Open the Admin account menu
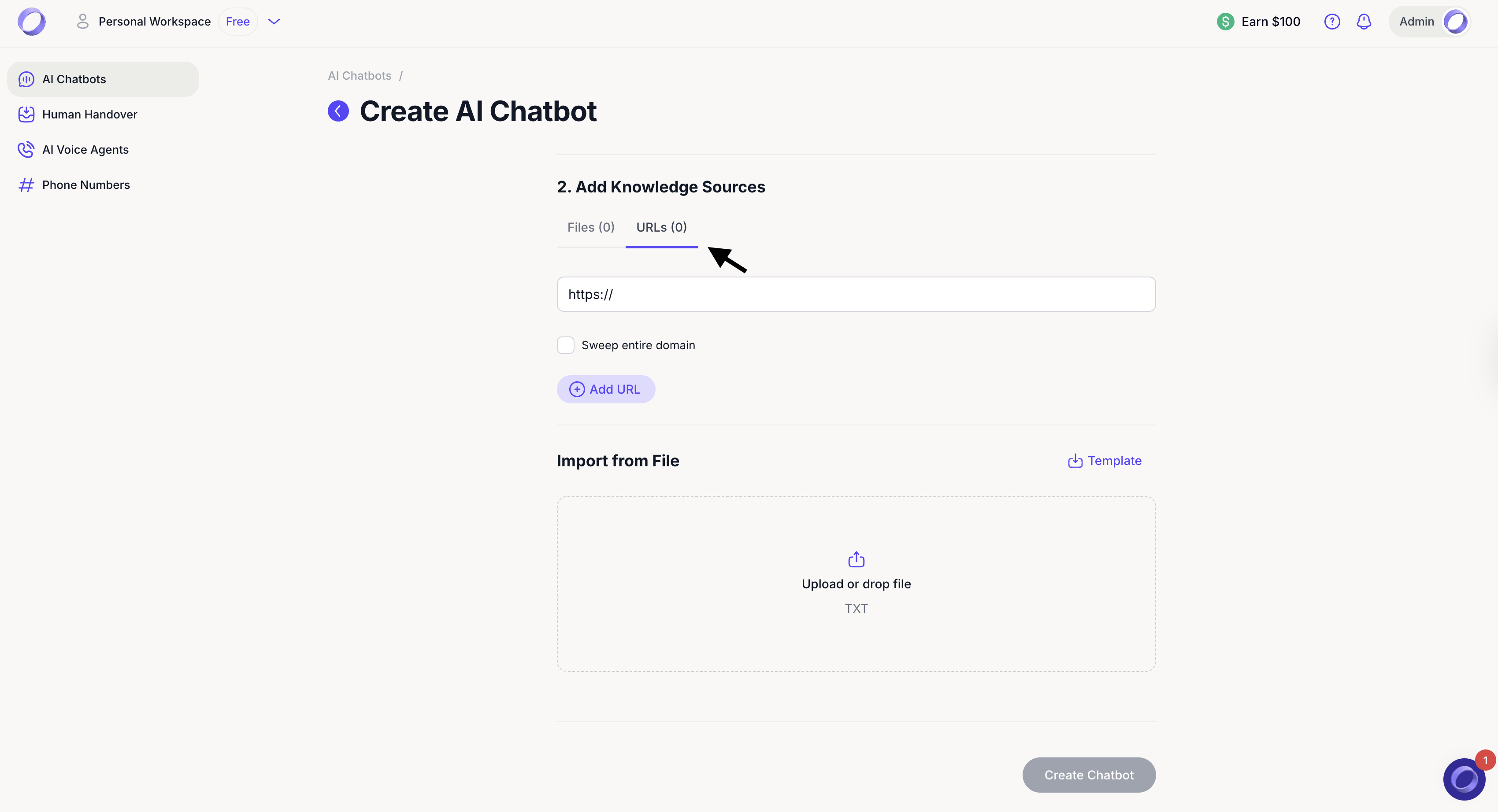Image resolution: width=1498 pixels, height=812 pixels. pyautogui.click(x=1416, y=22)
